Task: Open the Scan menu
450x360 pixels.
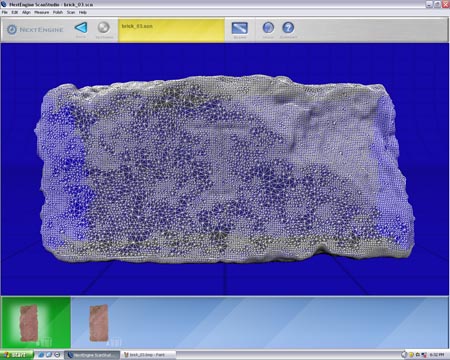Action: [71, 12]
